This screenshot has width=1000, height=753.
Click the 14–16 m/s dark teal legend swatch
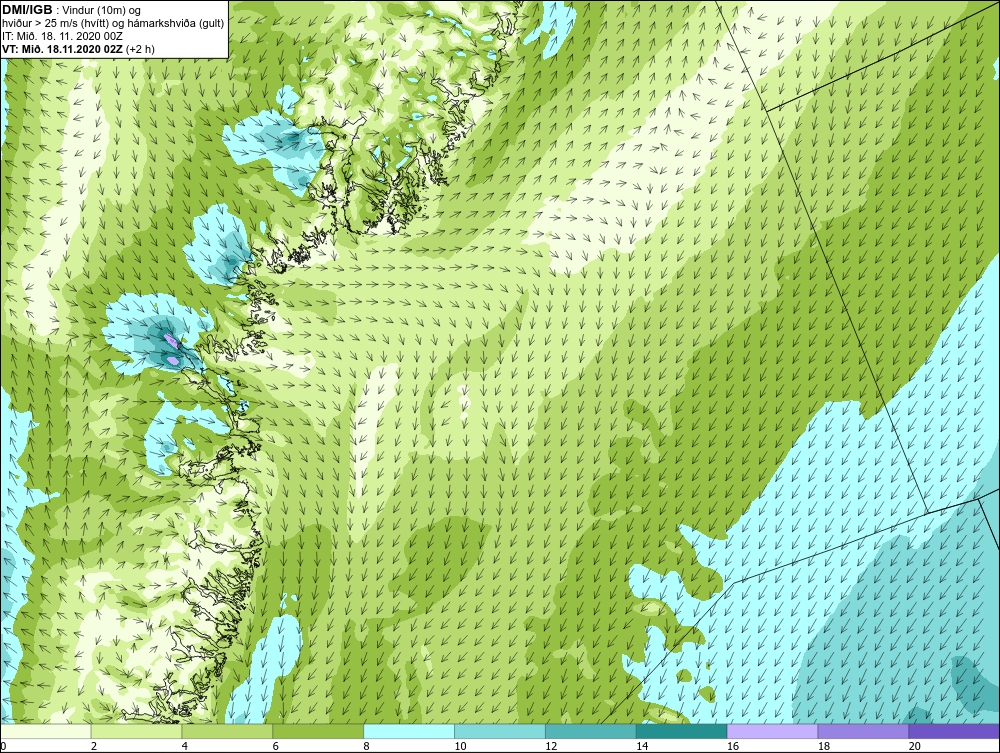[x=682, y=731]
